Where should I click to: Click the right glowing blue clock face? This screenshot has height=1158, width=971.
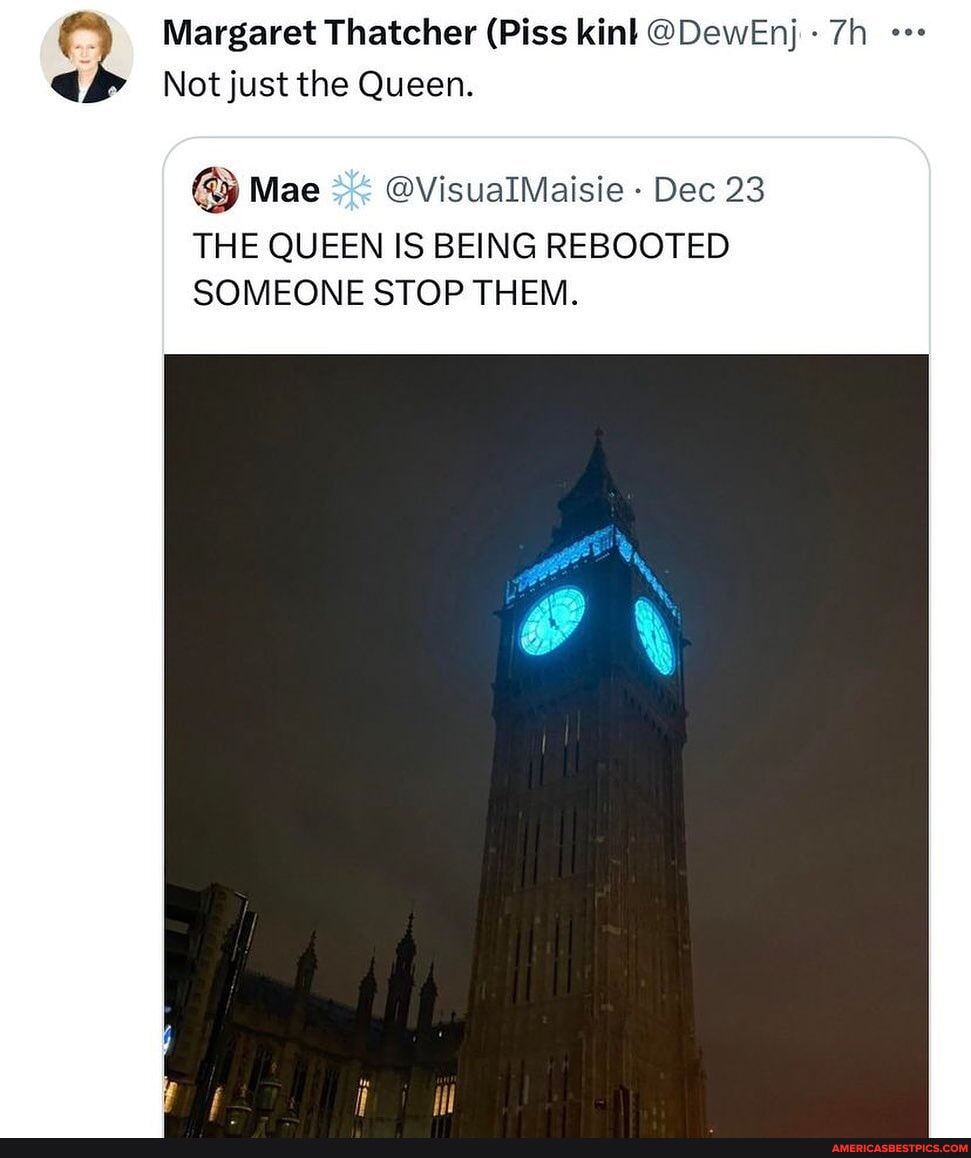(x=655, y=636)
